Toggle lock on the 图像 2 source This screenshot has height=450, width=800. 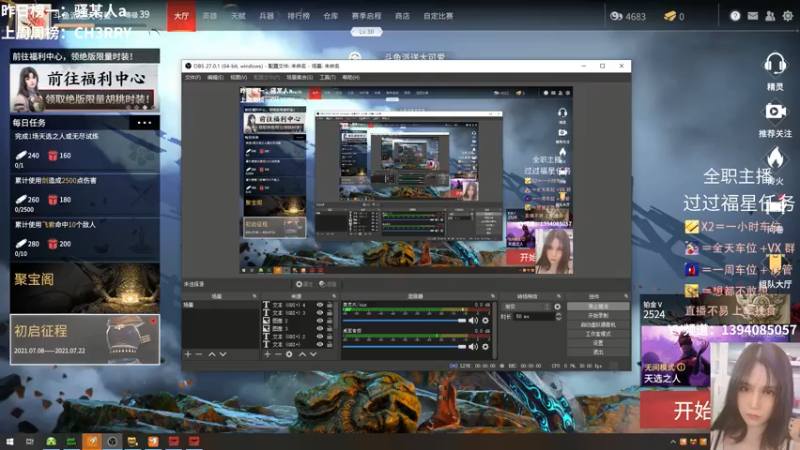tap(330, 321)
